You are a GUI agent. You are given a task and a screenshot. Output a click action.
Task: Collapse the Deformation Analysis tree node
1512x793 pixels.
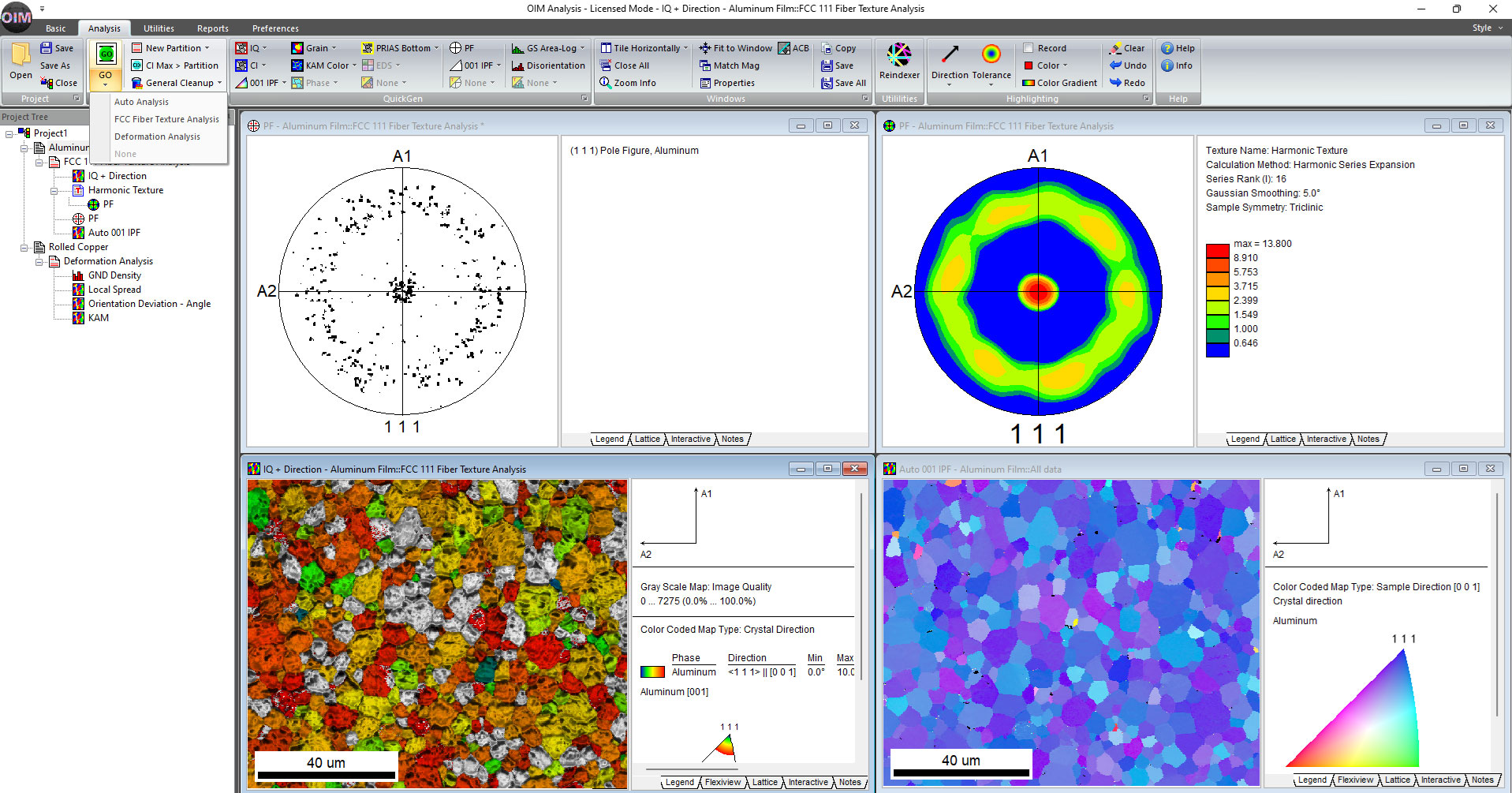tap(40, 261)
